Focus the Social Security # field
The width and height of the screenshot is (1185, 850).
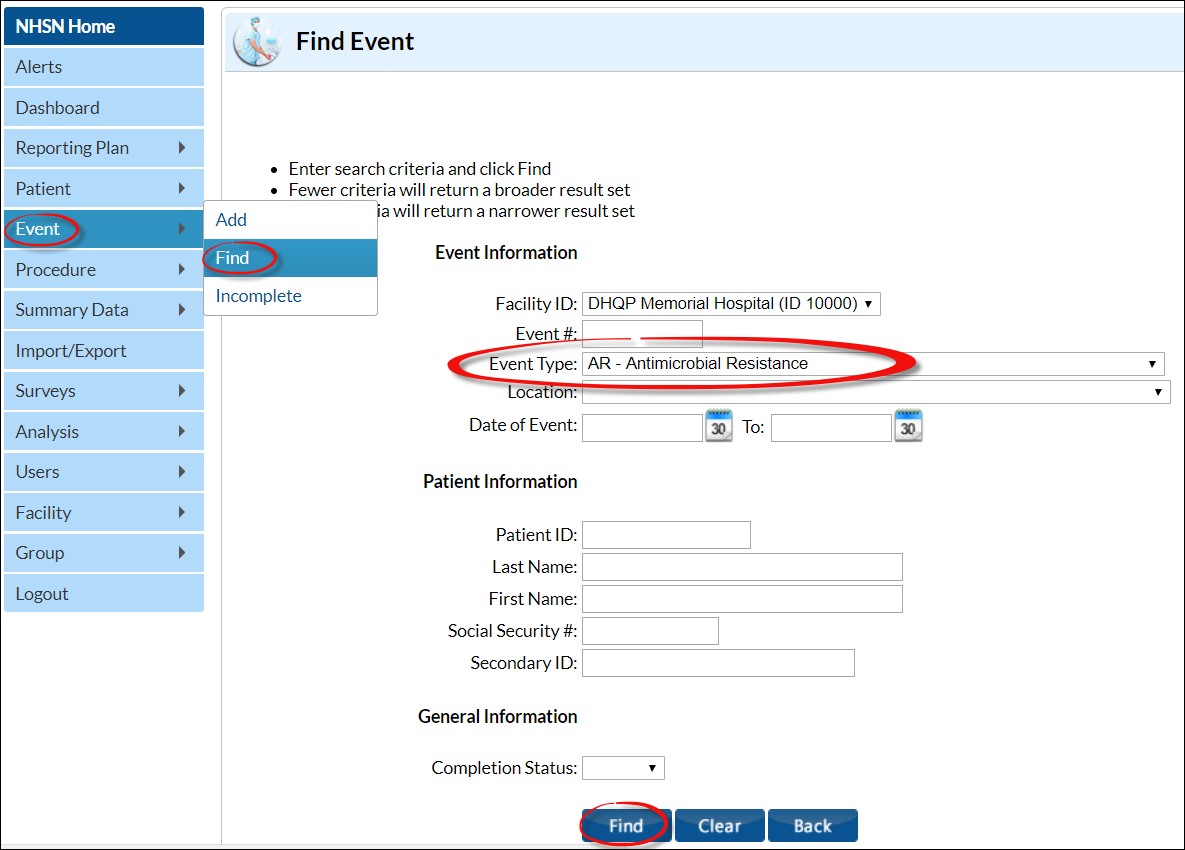point(650,631)
